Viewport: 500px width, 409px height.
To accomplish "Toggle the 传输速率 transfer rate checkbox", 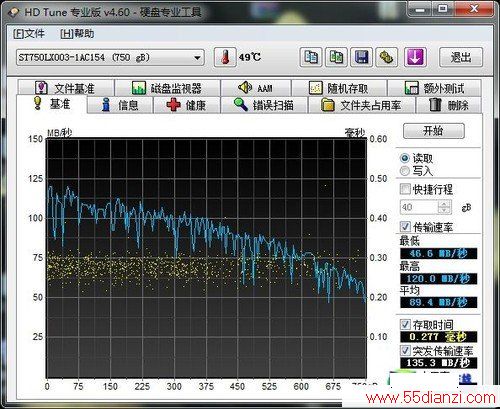I will [x=405, y=227].
